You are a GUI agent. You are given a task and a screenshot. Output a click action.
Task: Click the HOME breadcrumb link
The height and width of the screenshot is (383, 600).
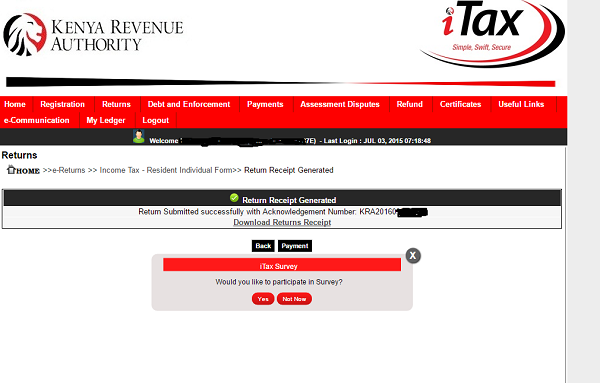pos(28,171)
